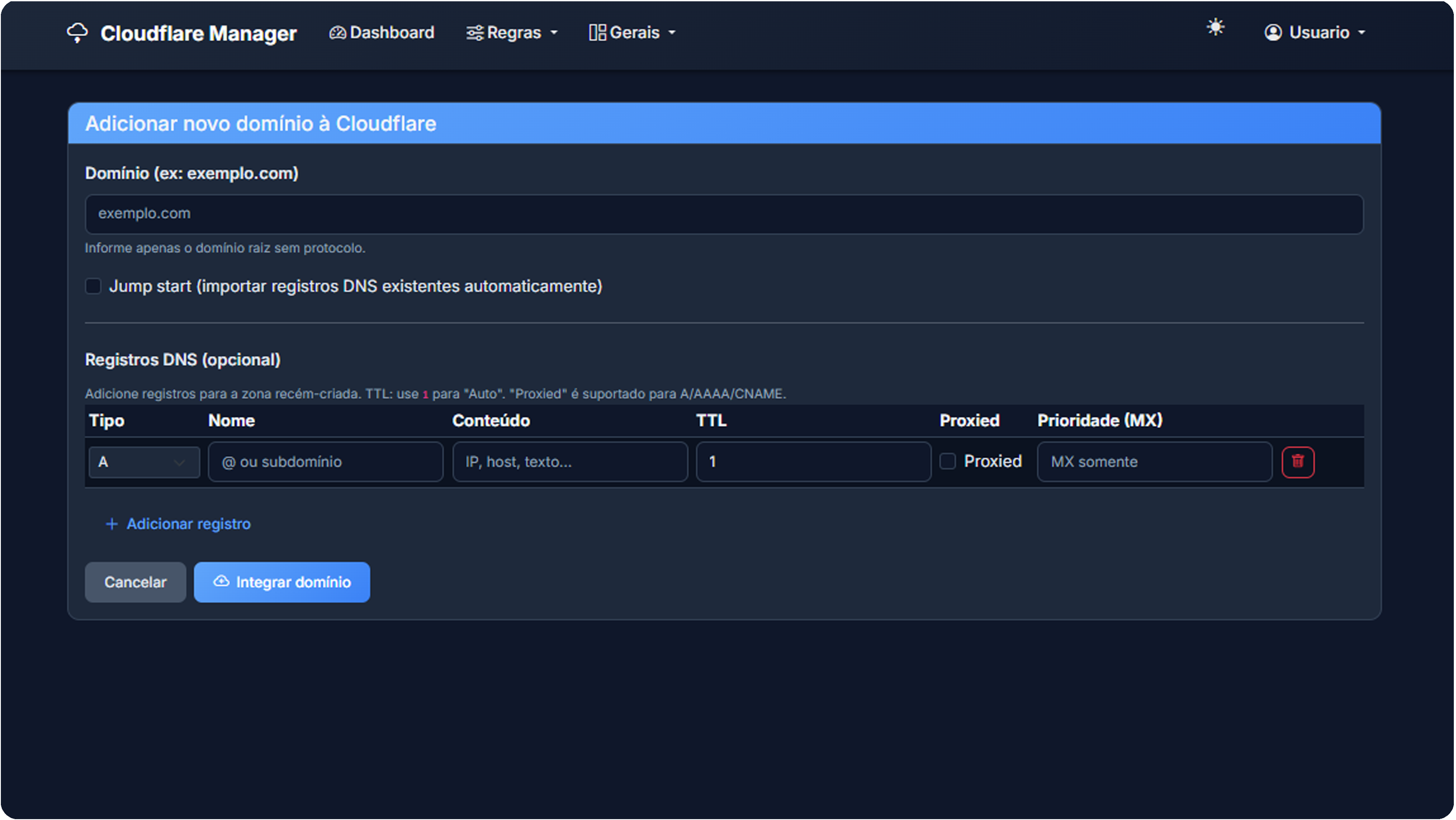Go to the Dashboard nav item
1456x820 pixels.
[392, 33]
